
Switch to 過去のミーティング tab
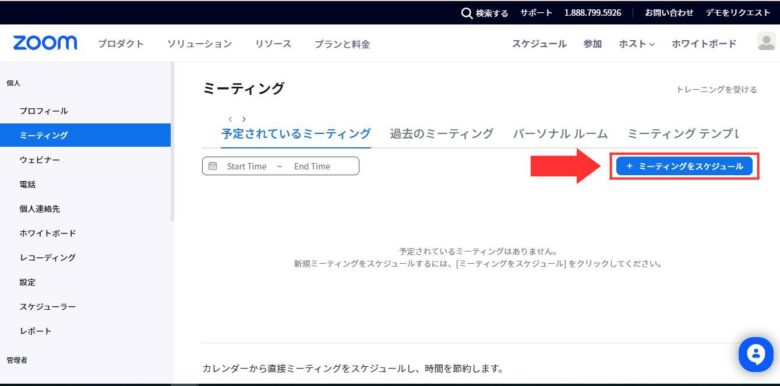442,134
